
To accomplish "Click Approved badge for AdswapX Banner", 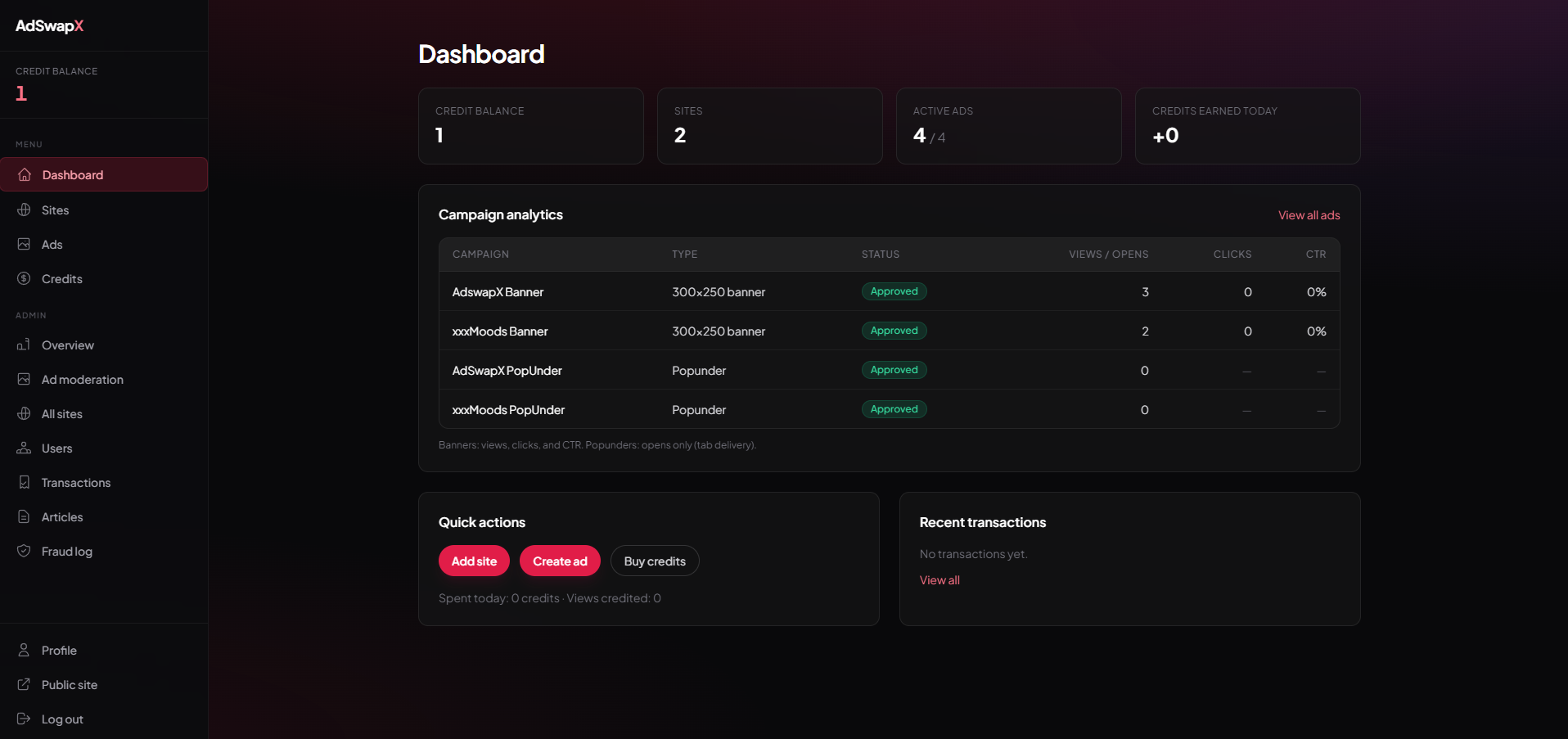I will tap(894, 291).
